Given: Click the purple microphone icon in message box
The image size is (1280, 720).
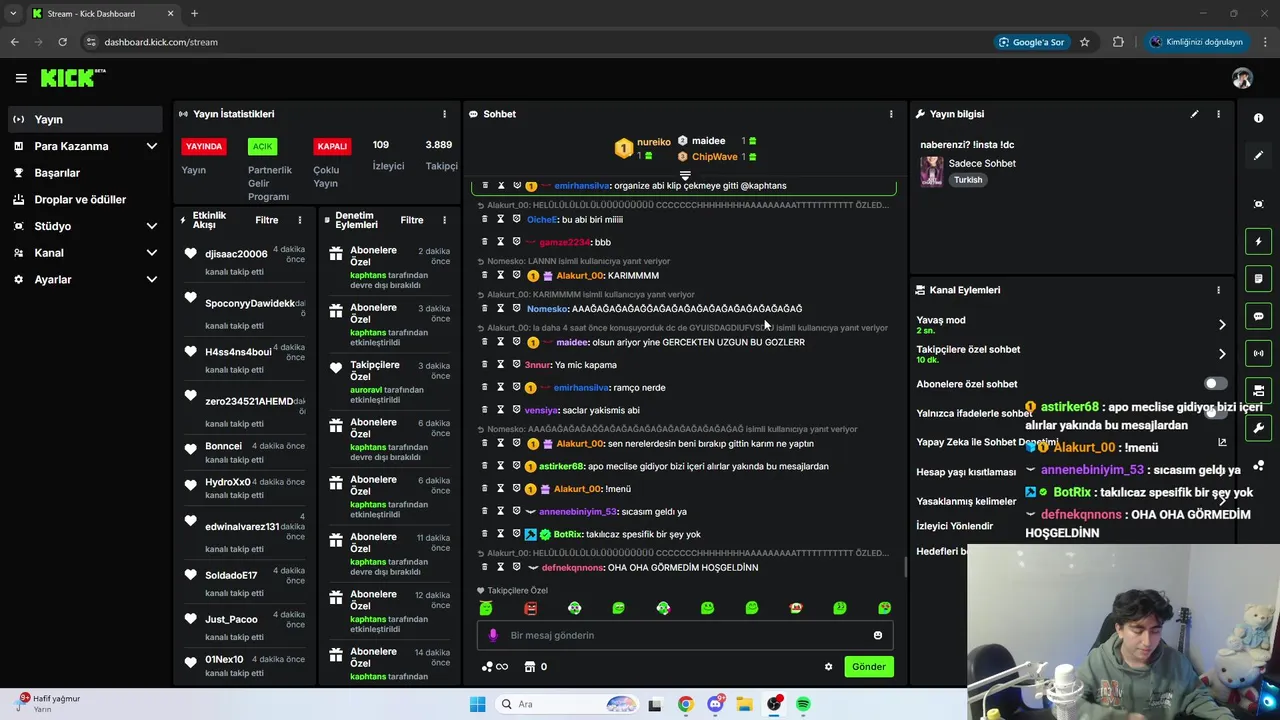Looking at the screenshot, I should pyautogui.click(x=492, y=635).
